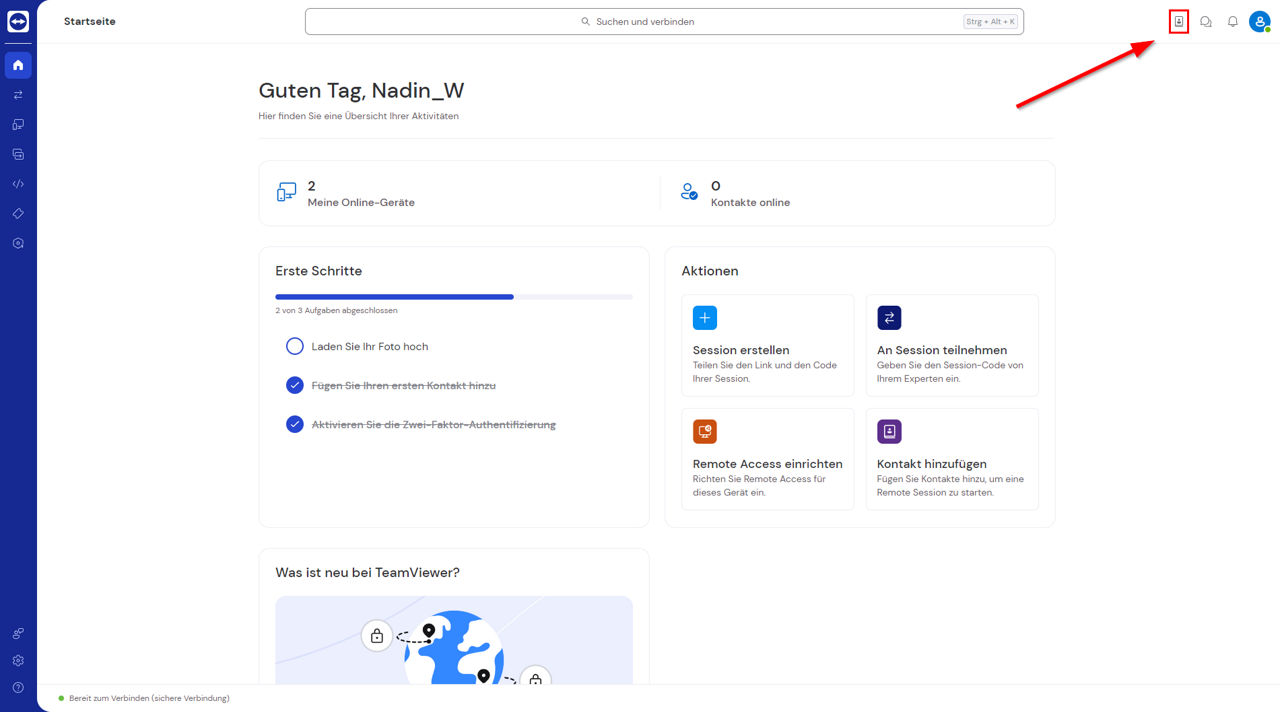This screenshot has height=712, width=1280.
Task: Open the scripting code icon in sidebar
Action: point(18,184)
